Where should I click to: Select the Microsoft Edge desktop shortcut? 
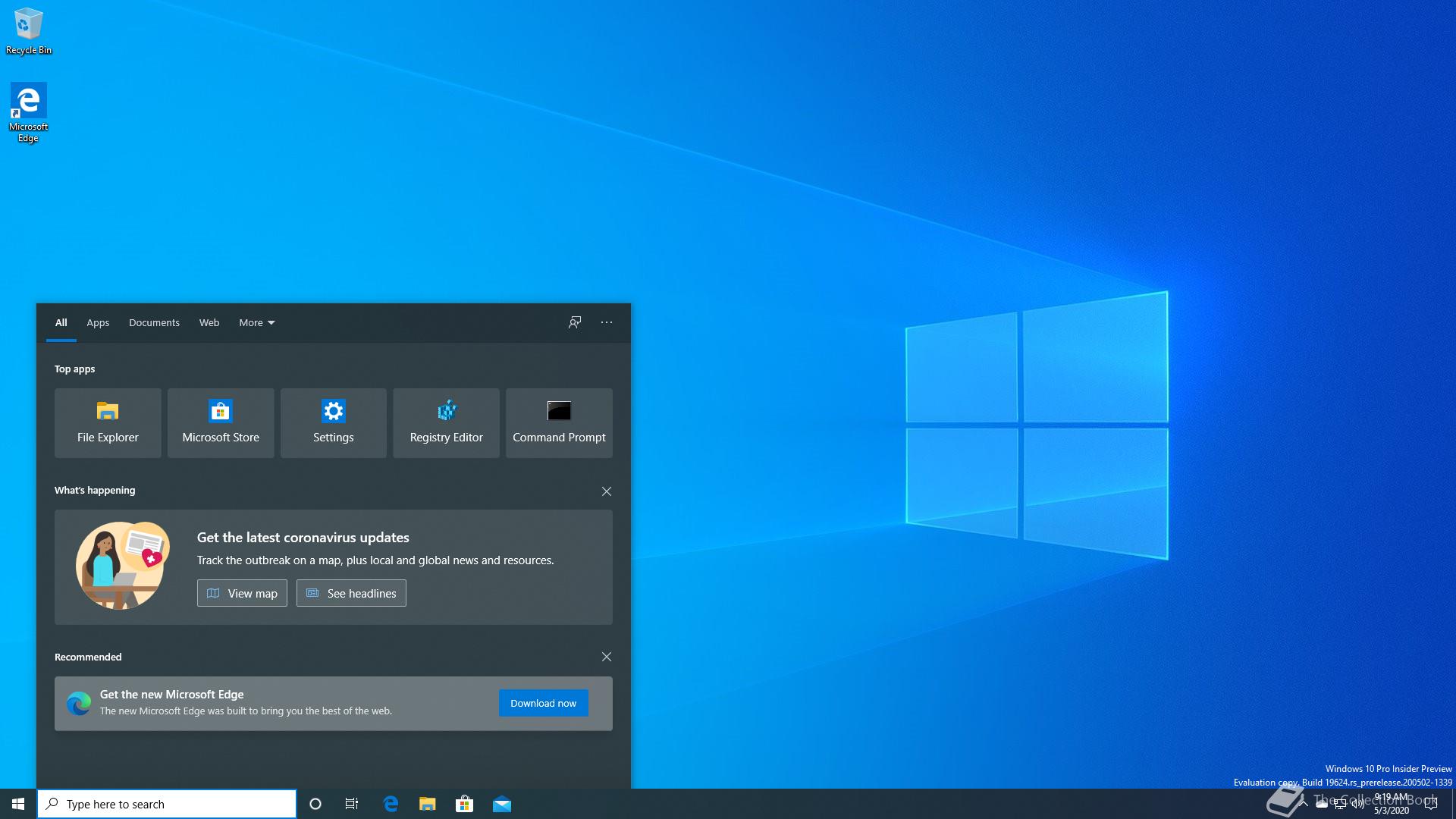pos(29,112)
